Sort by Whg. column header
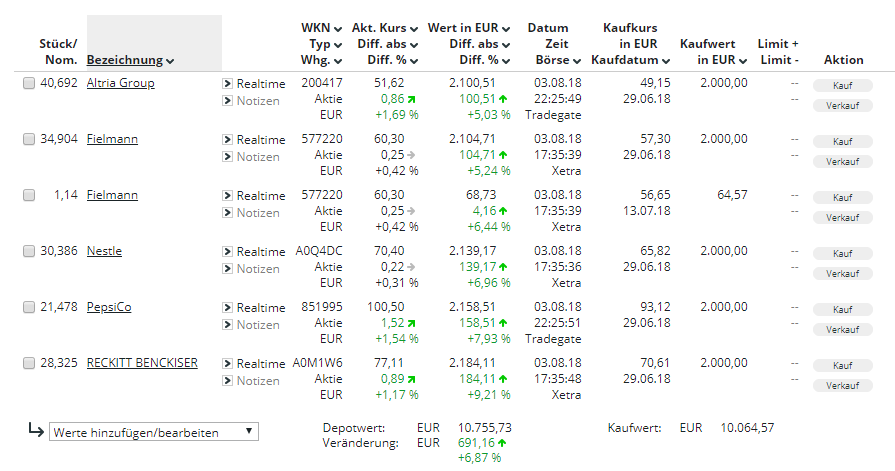Viewport: 895px width, 471px height. point(321,60)
